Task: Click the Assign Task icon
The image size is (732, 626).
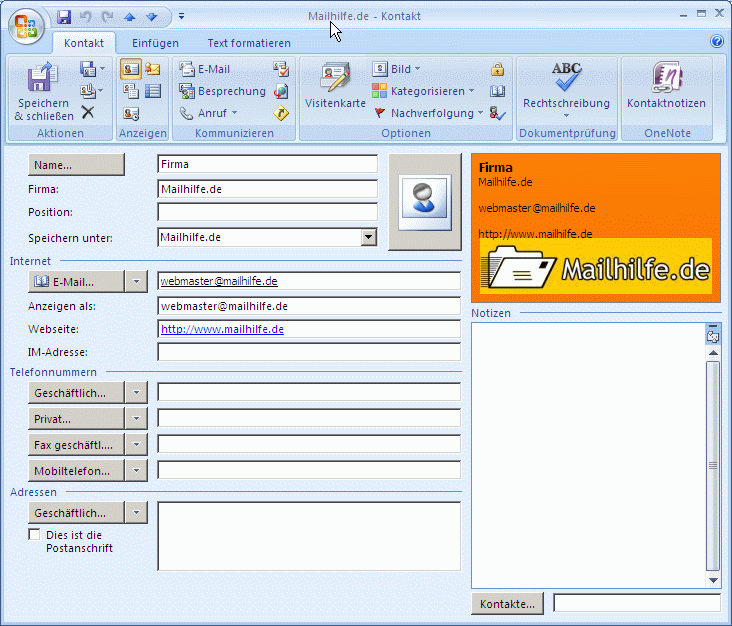Action: point(281,69)
